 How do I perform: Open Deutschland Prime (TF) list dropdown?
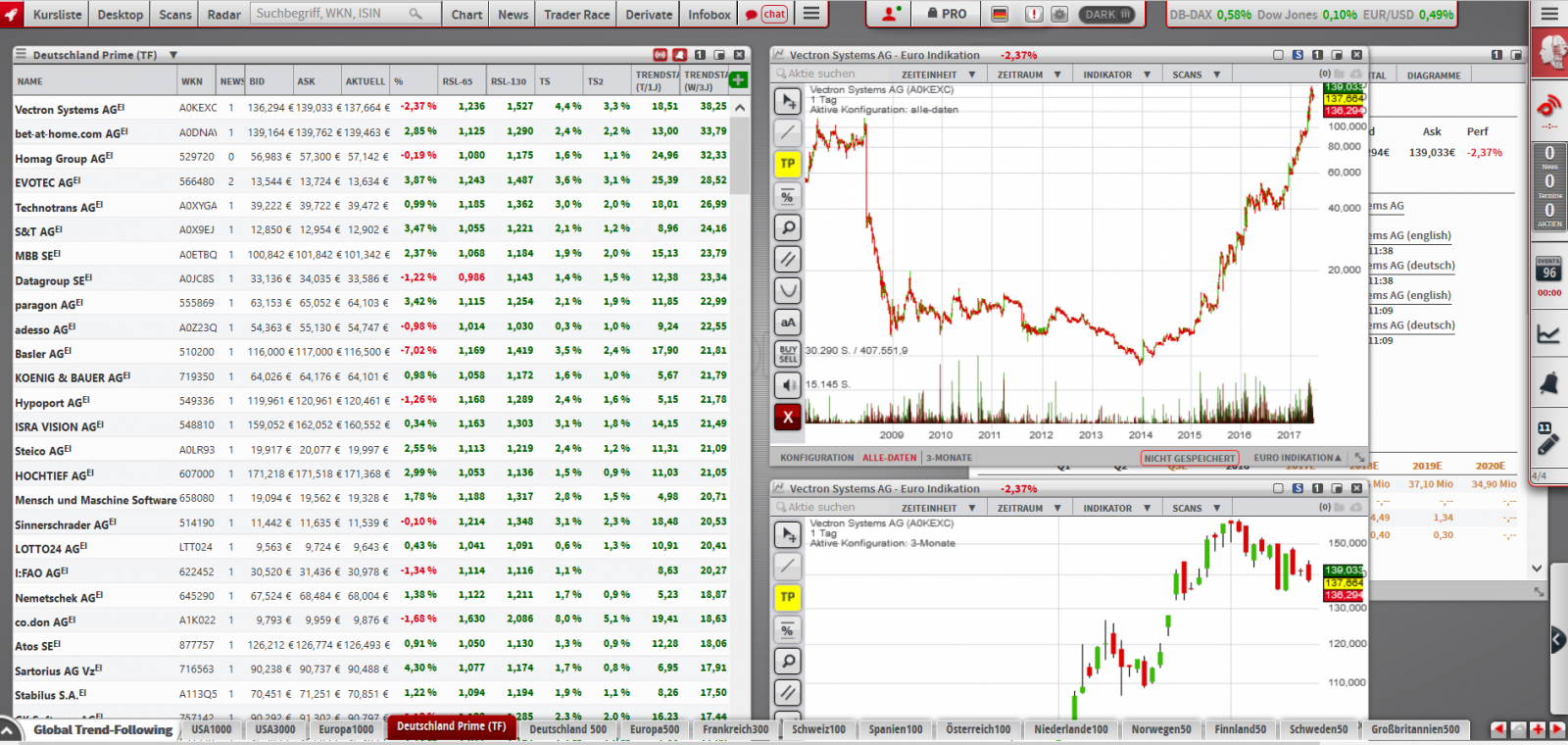172,55
